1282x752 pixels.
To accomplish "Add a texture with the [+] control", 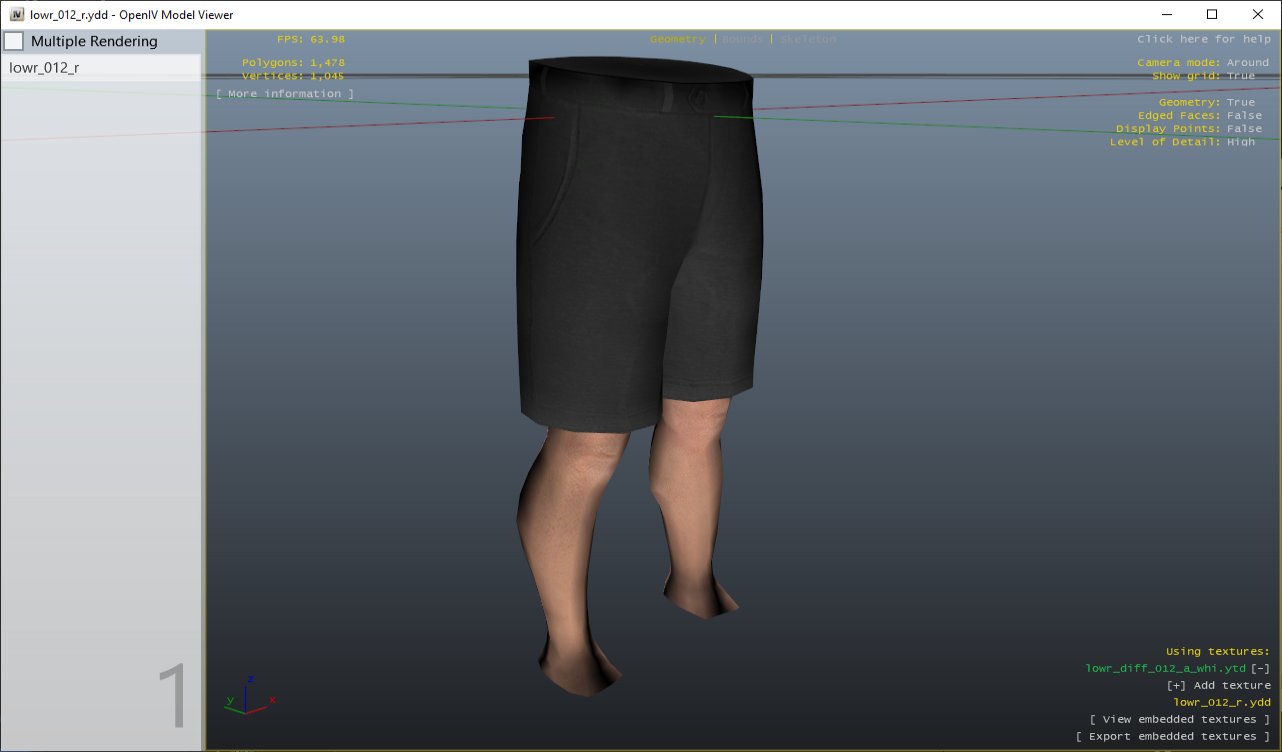I will [1173, 685].
